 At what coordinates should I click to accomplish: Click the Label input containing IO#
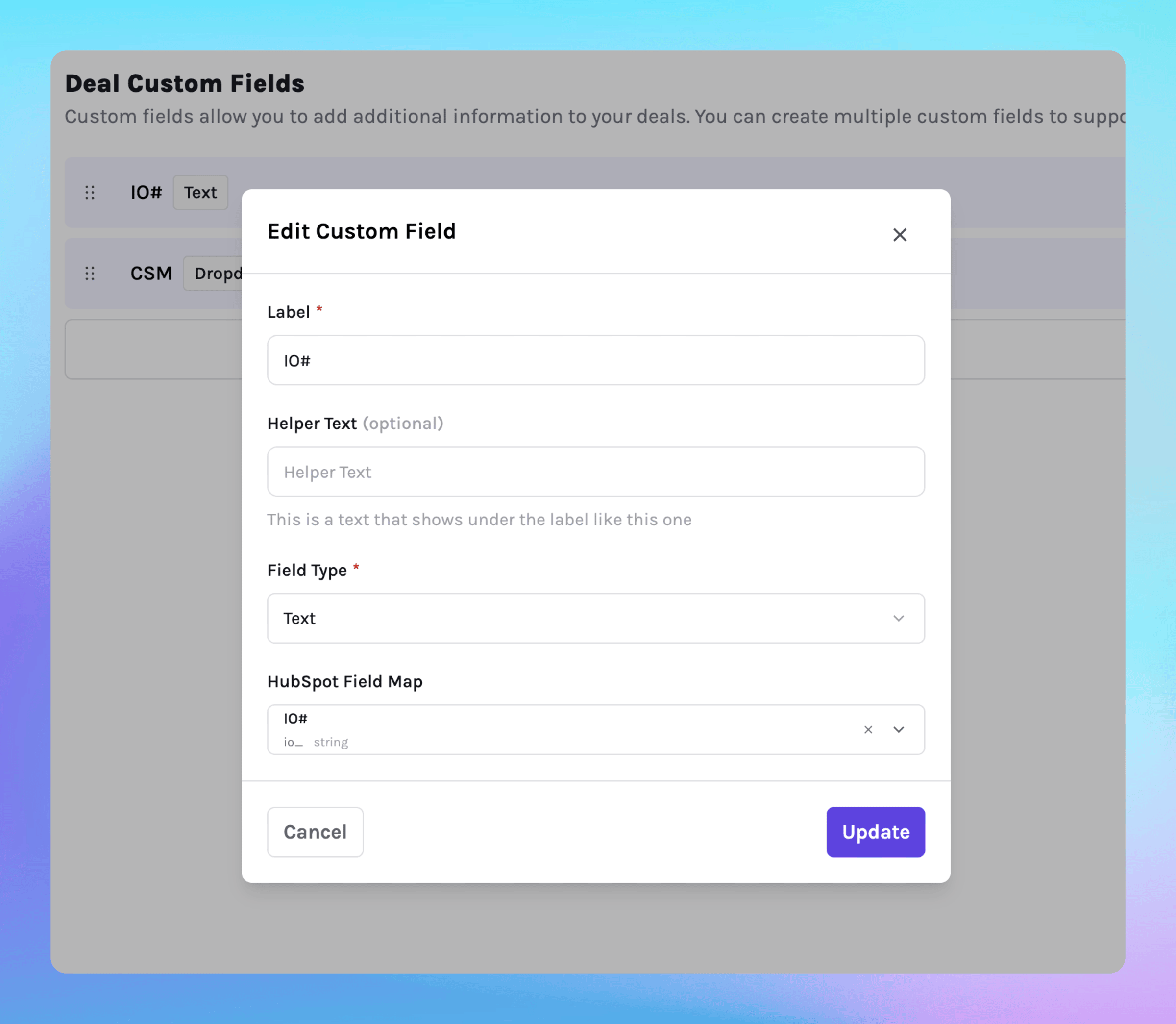pyautogui.click(x=595, y=361)
